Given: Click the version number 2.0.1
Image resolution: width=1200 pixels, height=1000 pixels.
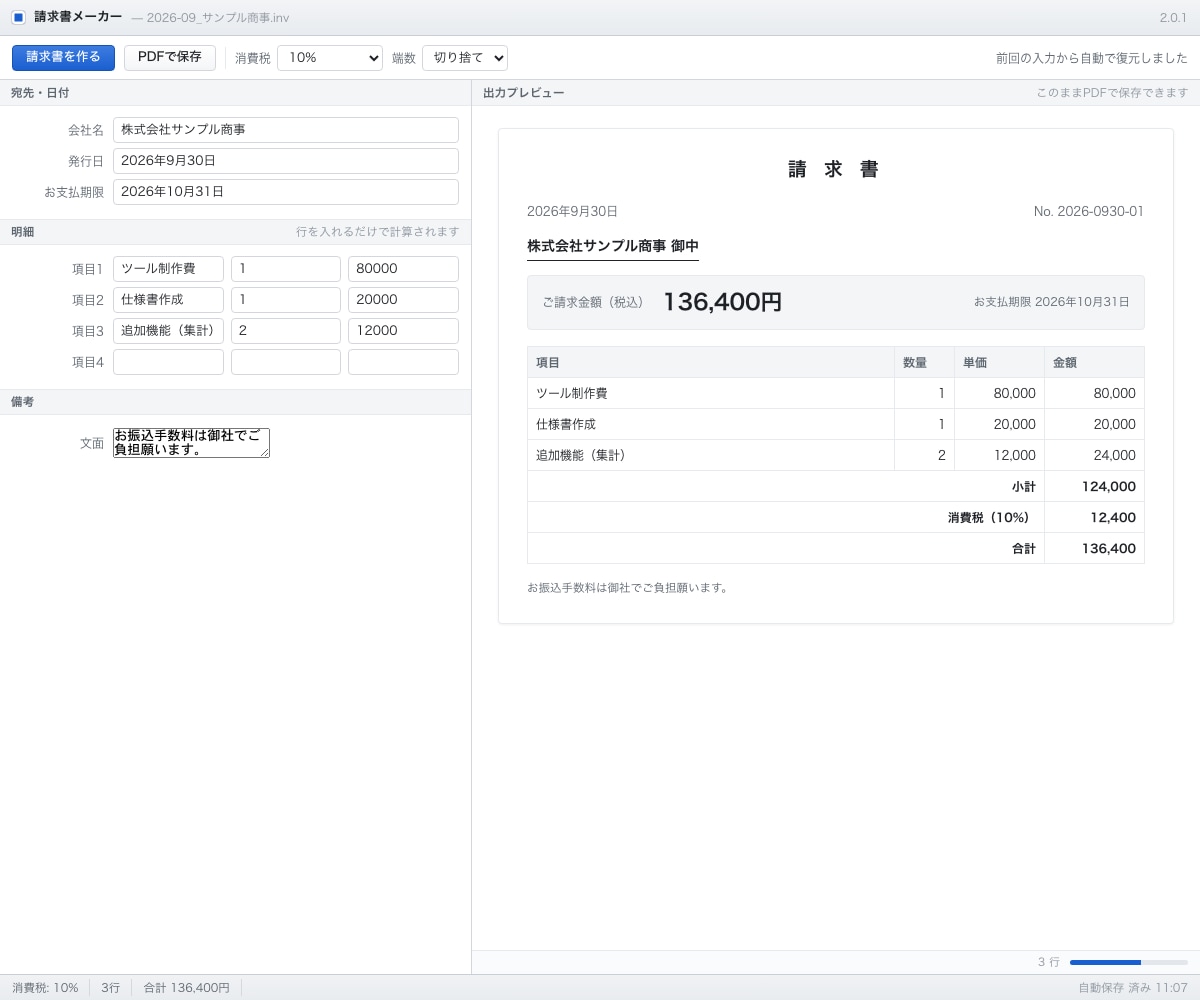Looking at the screenshot, I should pos(1173,18).
